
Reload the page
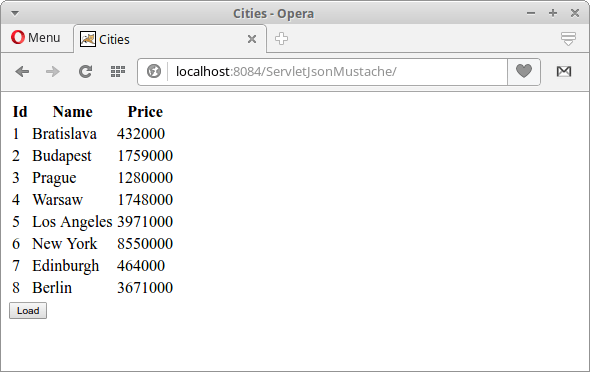pyautogui.click(x=85, y=71)
